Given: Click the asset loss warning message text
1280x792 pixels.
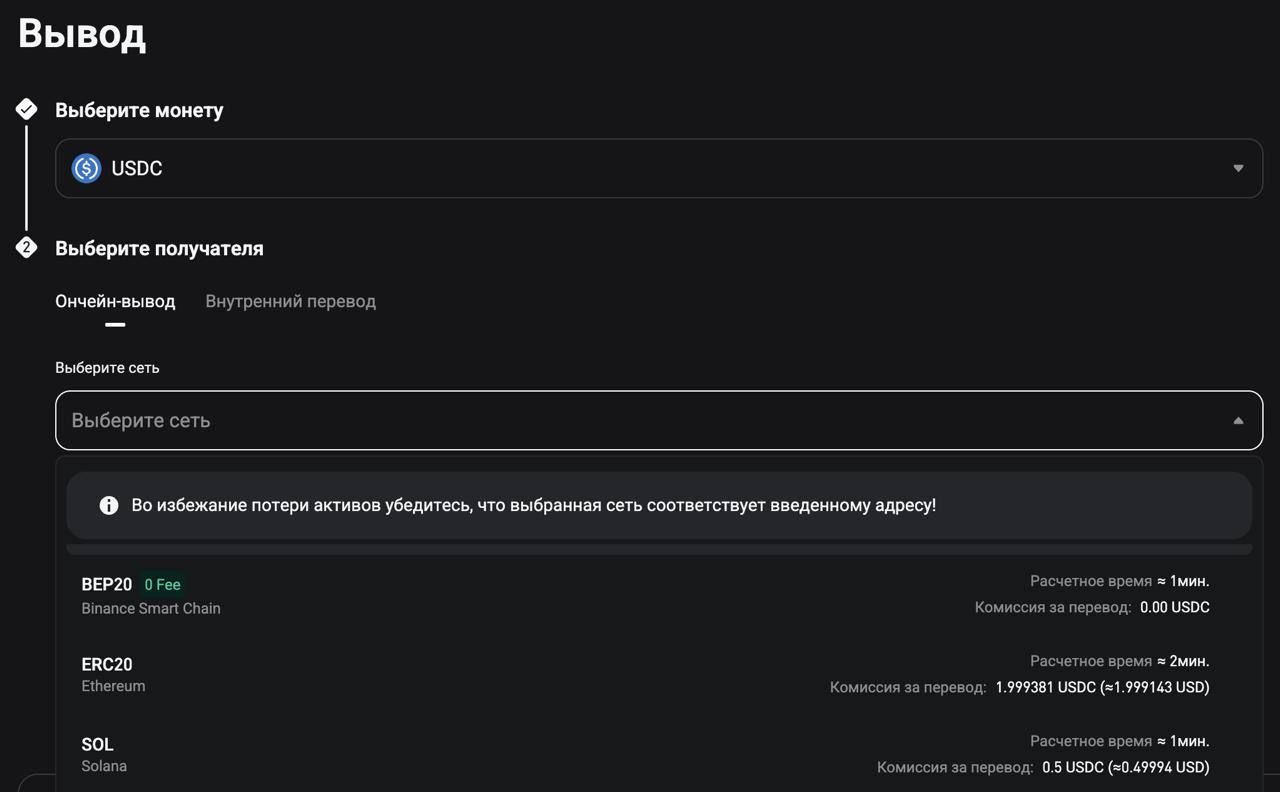Looking at the screenshot, I should [534, 505].
